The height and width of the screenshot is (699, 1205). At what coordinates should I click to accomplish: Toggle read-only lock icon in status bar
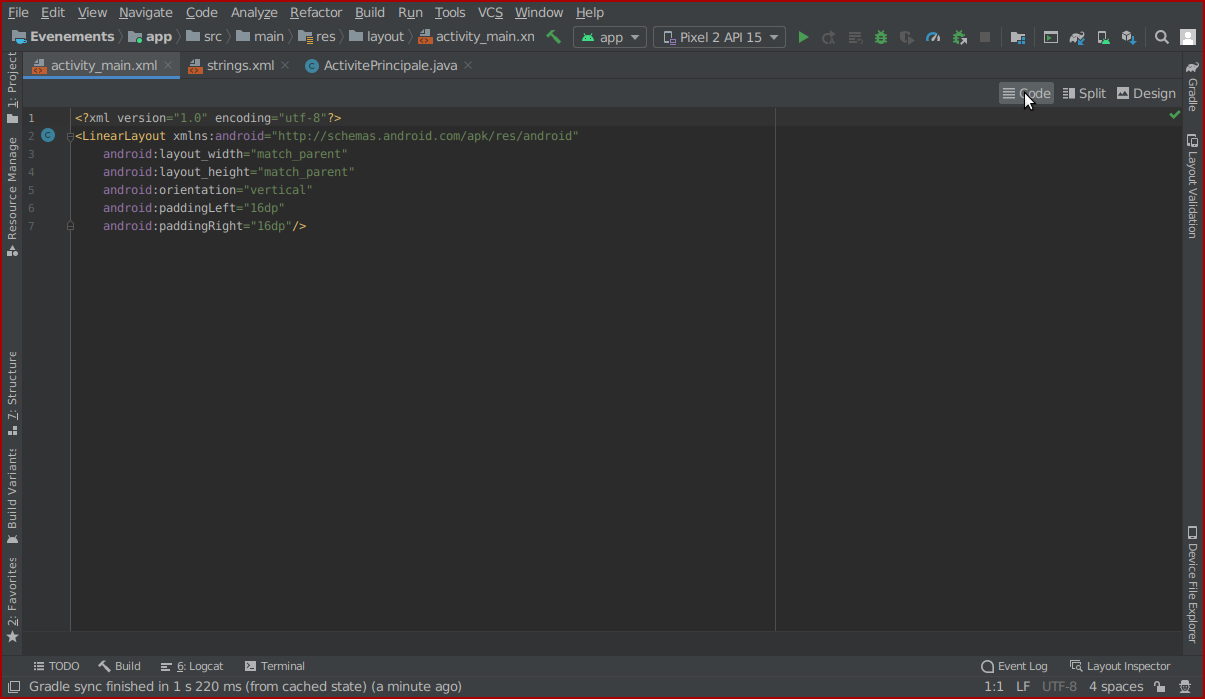[1159, 687]
